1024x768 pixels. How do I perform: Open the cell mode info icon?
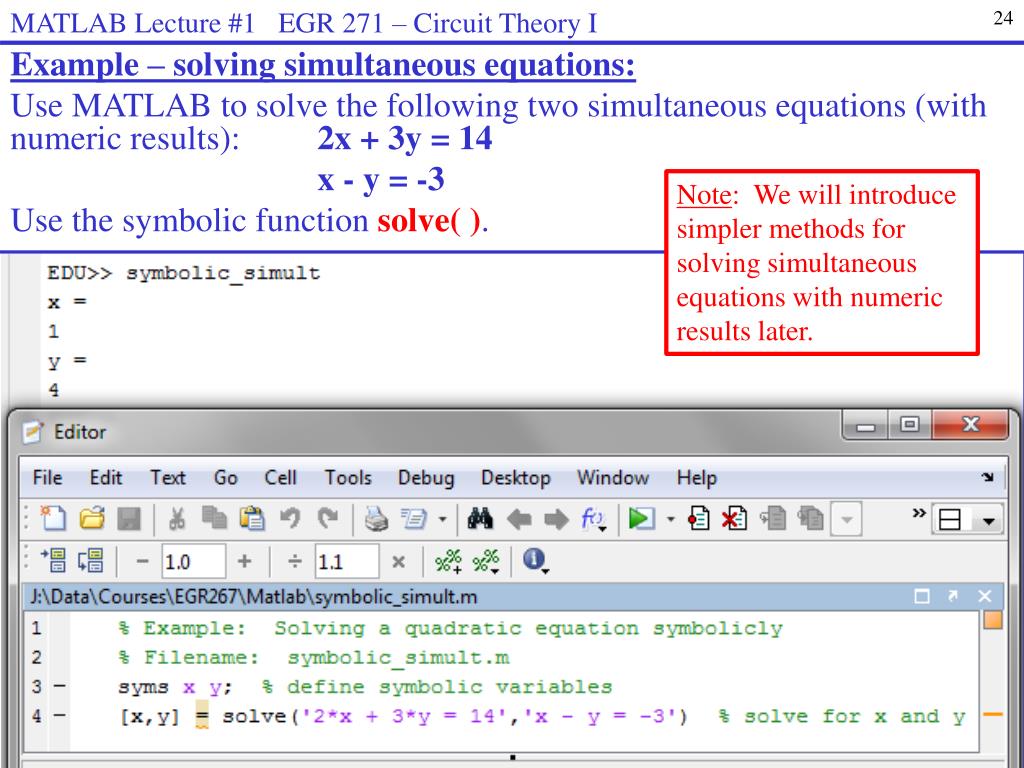(536, 560)
